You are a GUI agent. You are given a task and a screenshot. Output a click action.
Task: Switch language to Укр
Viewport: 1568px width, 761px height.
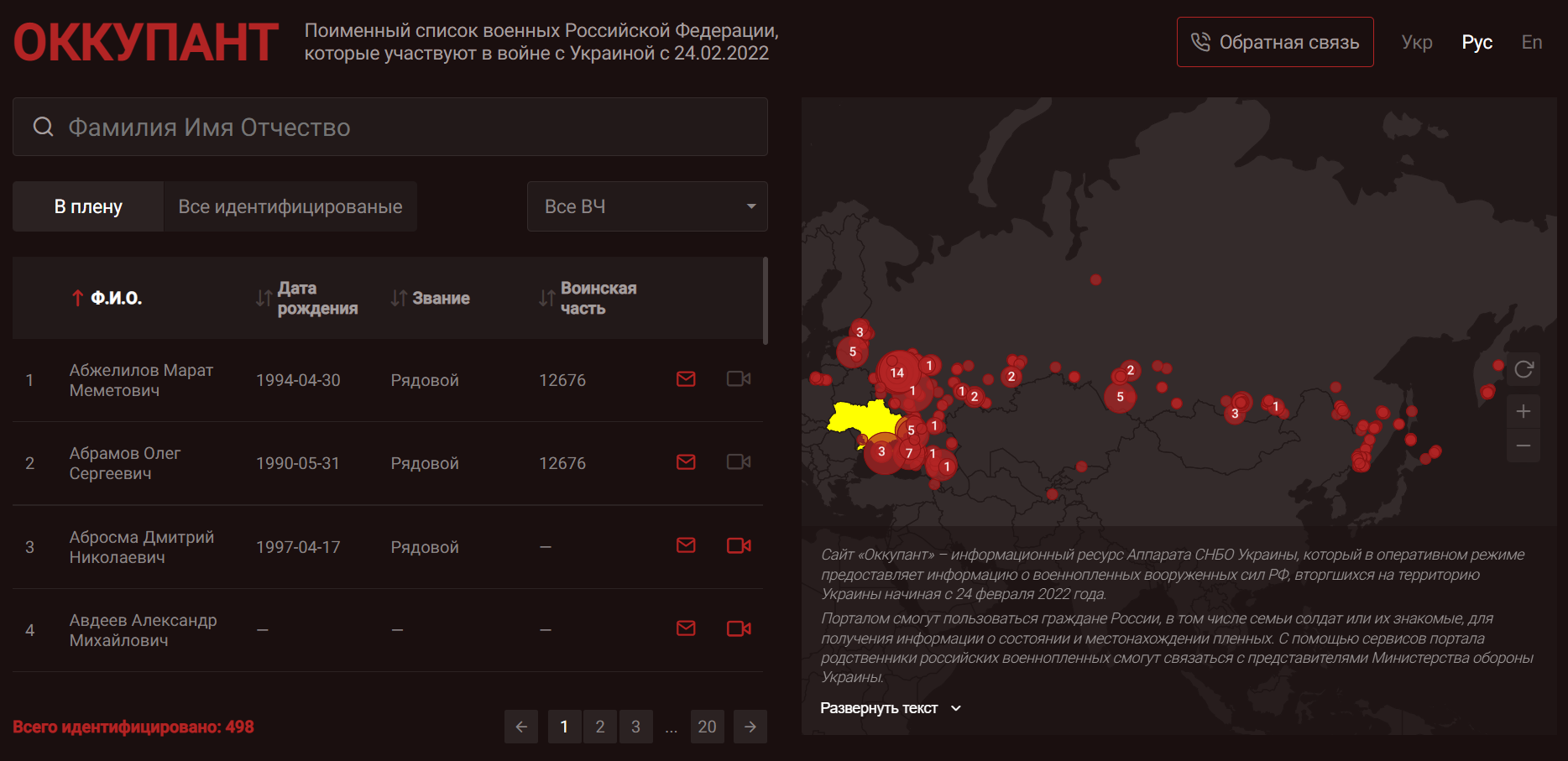coord(1417,42)
